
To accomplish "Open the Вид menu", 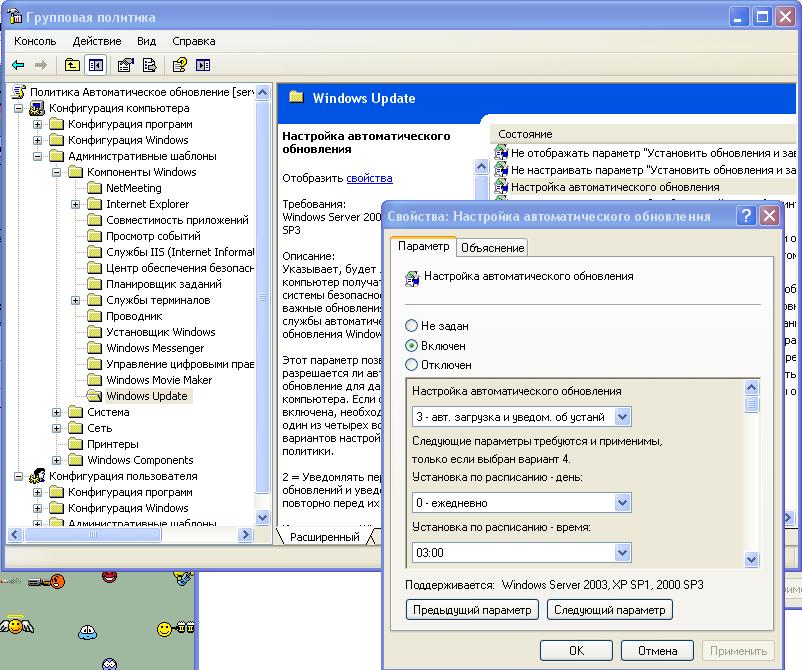I will (x=146, y=41).
